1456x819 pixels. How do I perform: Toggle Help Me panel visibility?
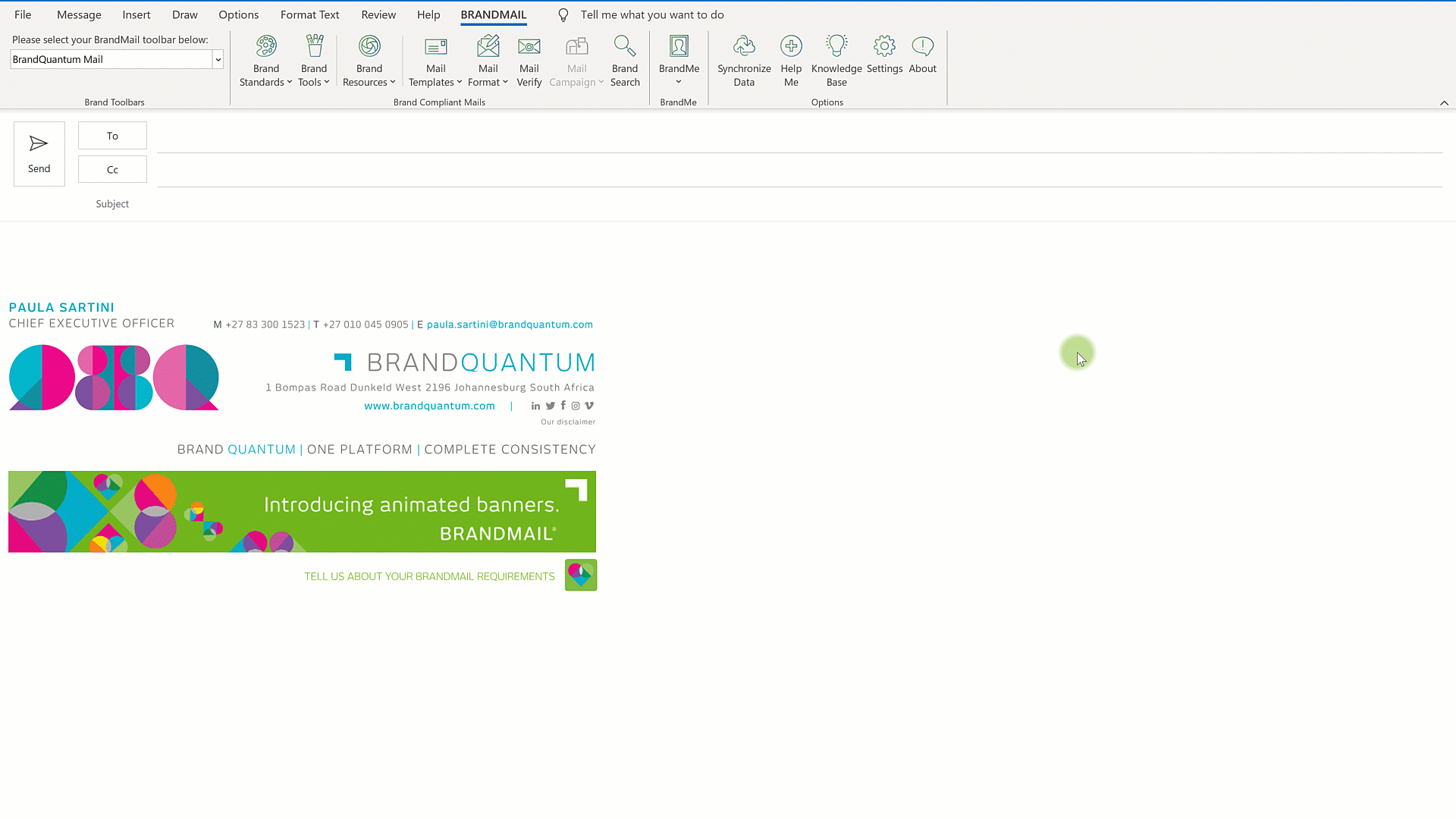click(790, 60)
